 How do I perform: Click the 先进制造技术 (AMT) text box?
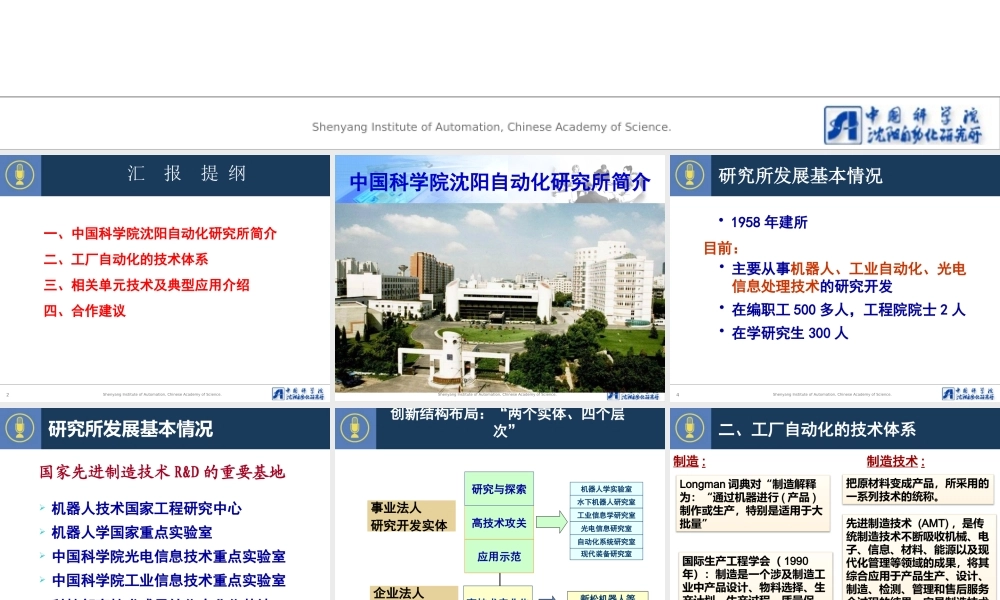point(918,557)
